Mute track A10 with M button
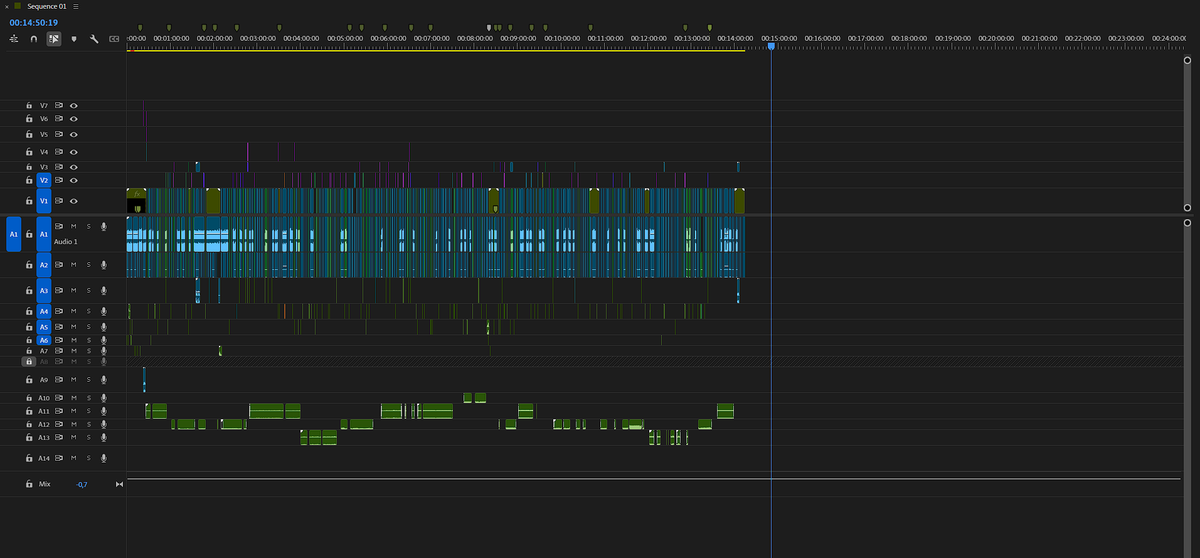Image resolution: width=1200 pixels, height=558 pixels. click(x=73, y=398)
